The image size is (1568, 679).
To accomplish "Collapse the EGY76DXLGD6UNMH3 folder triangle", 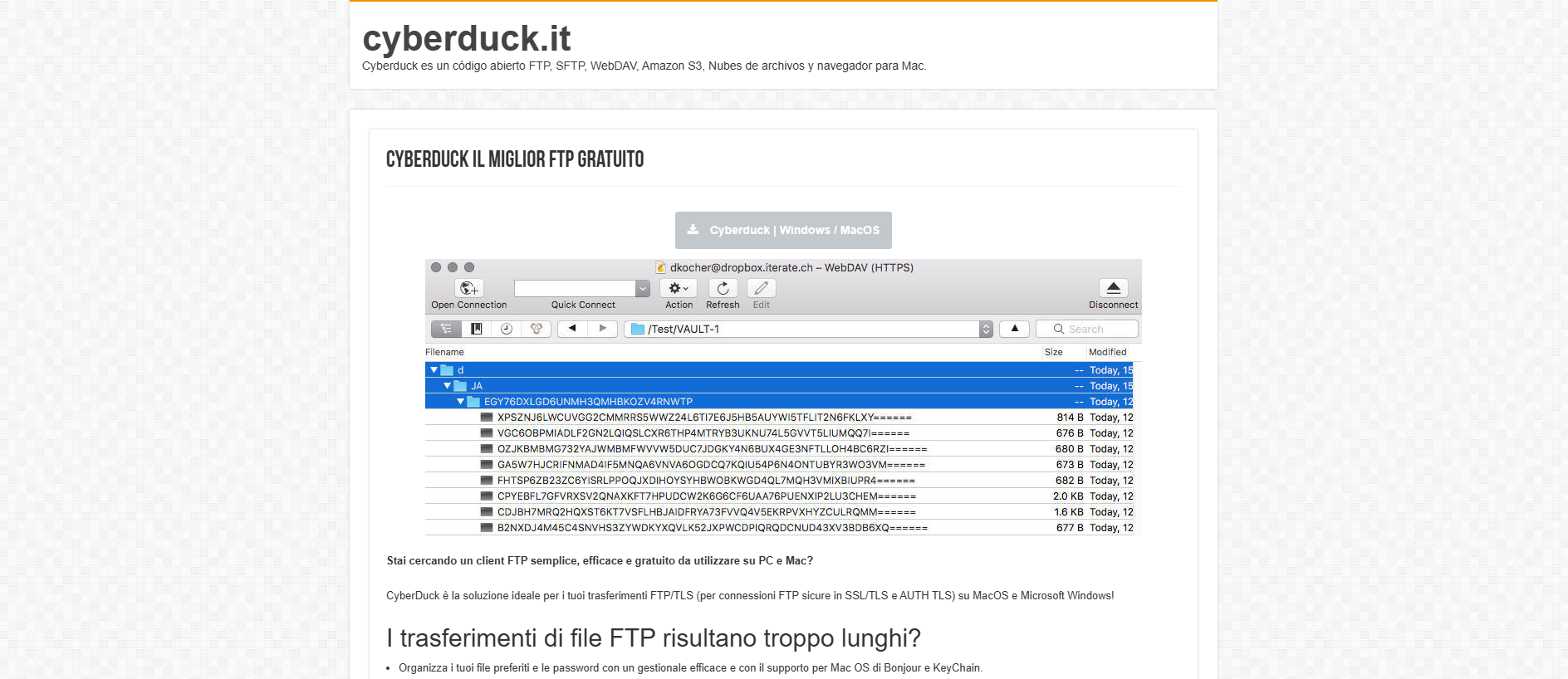I will (x=460, y=402).
